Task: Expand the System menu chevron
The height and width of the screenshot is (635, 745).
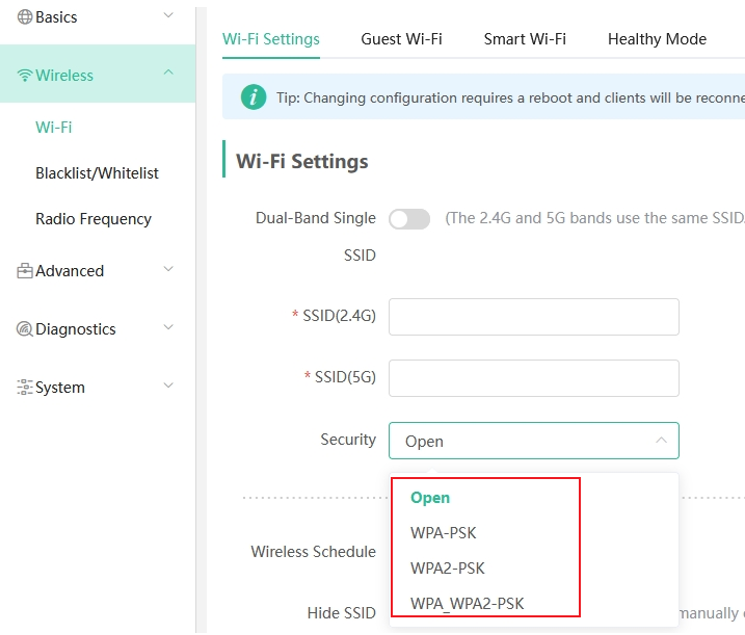Action: tap(168, 385)
